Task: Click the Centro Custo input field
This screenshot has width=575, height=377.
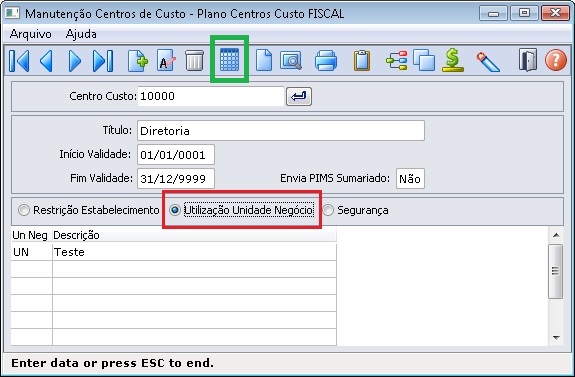Action: 211,96
